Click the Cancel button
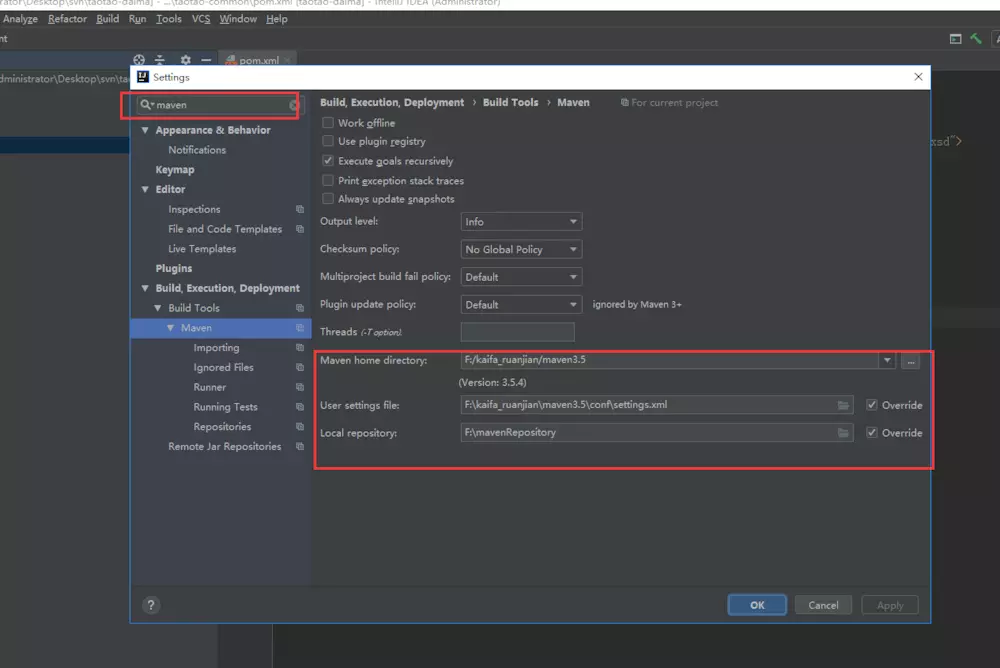 [x=823, y=605]
